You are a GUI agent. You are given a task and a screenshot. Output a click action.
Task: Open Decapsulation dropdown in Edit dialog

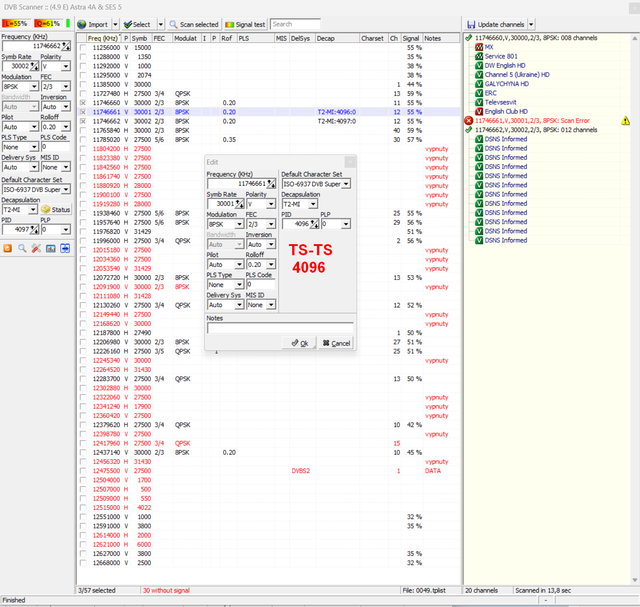pos(313,204)
